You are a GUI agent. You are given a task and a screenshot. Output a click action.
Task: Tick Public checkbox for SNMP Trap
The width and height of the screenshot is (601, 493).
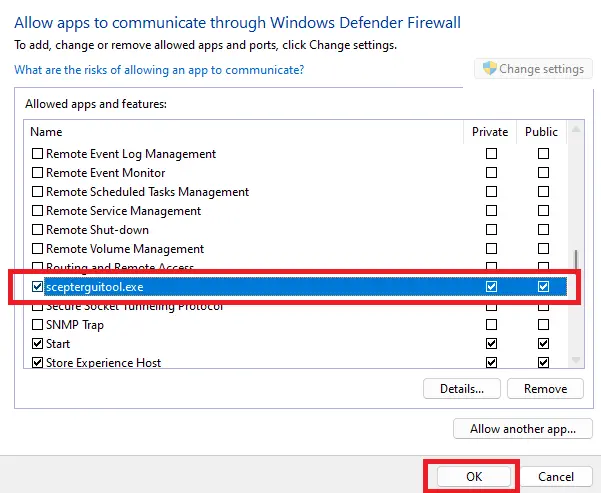click(543, 325)
